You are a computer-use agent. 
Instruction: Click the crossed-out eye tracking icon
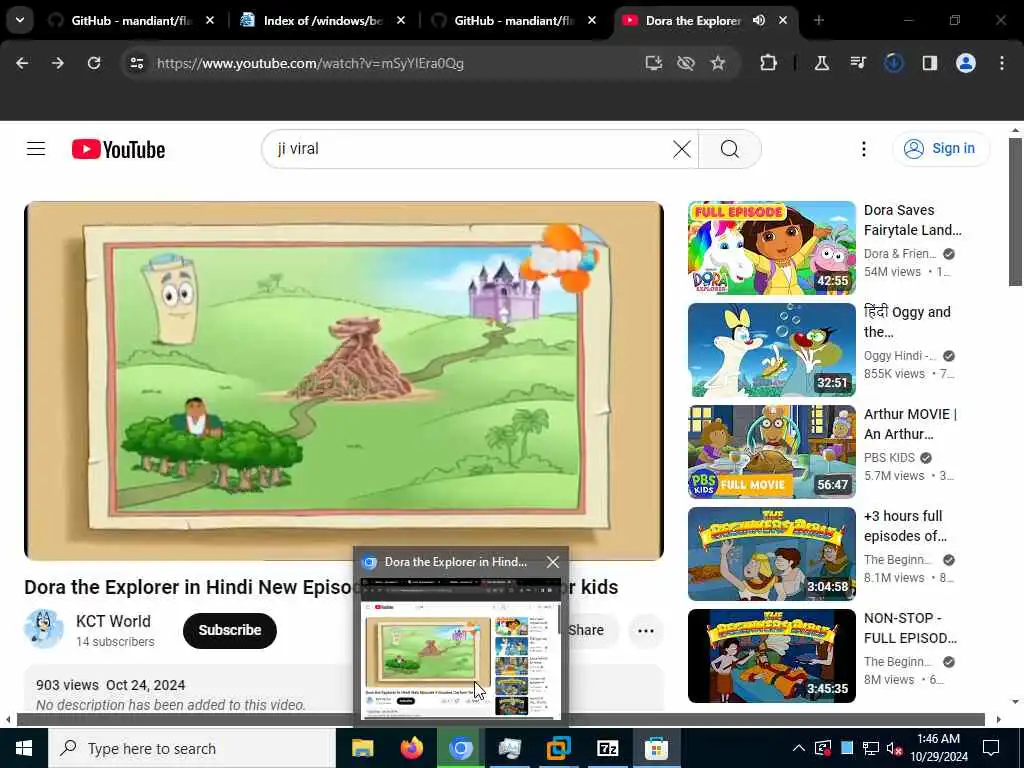(x=685, y=63)
